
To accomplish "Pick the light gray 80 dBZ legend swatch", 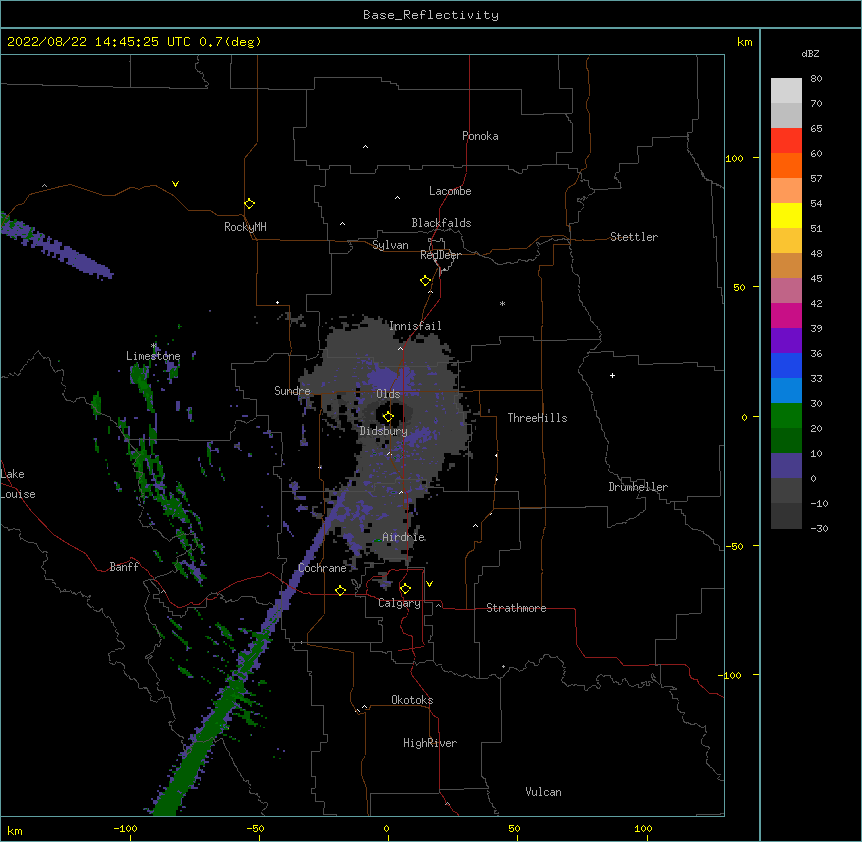I will [786, 91].
